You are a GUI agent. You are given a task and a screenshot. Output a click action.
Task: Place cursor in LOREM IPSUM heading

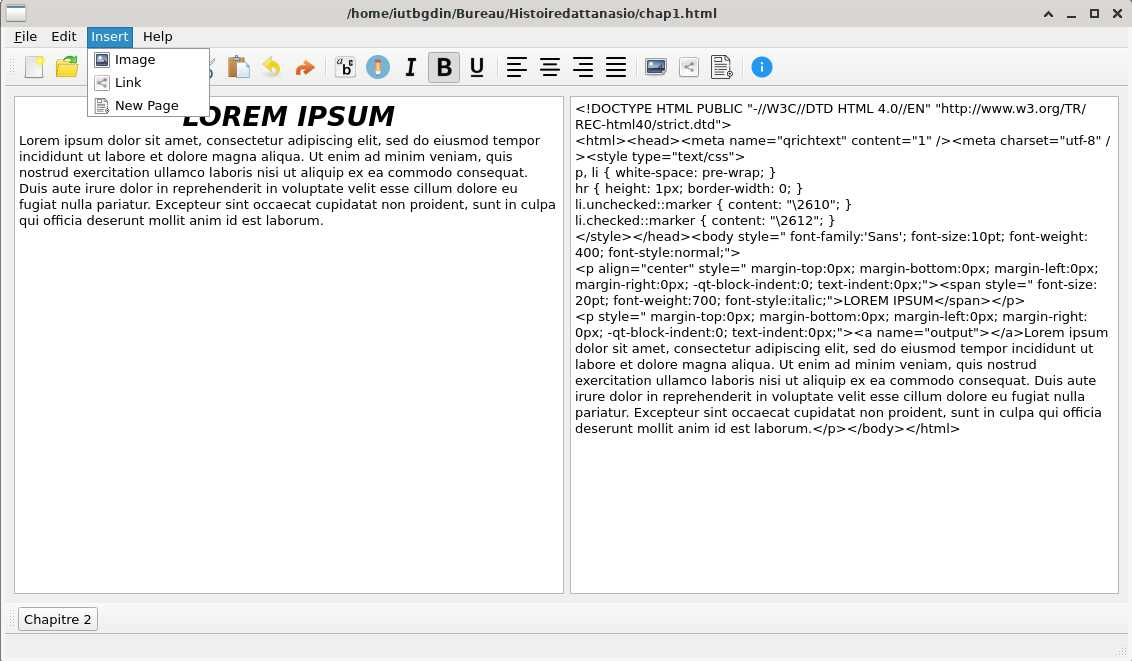(x=288, y=116)
